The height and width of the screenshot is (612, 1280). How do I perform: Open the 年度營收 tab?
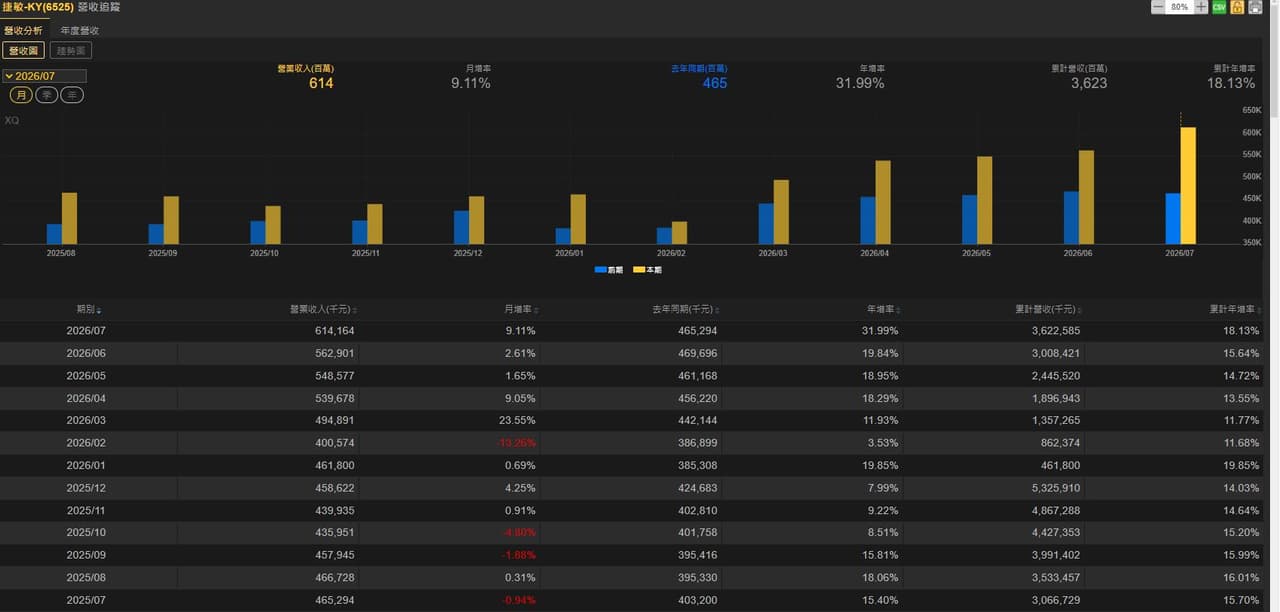(x=79, y=31)
